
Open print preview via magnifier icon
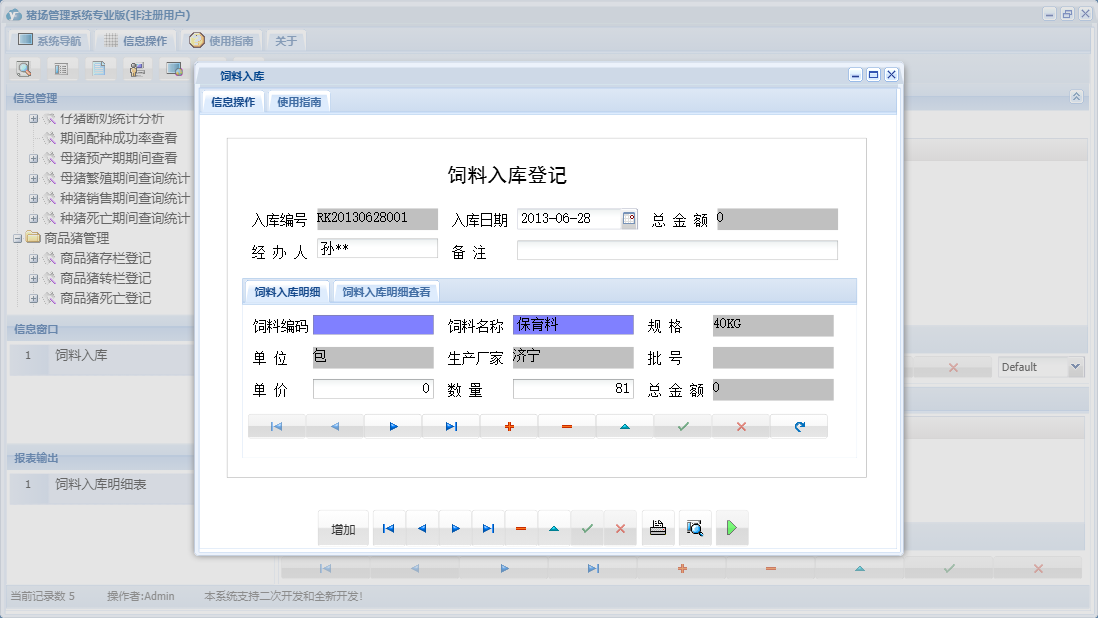click(694, 527)
